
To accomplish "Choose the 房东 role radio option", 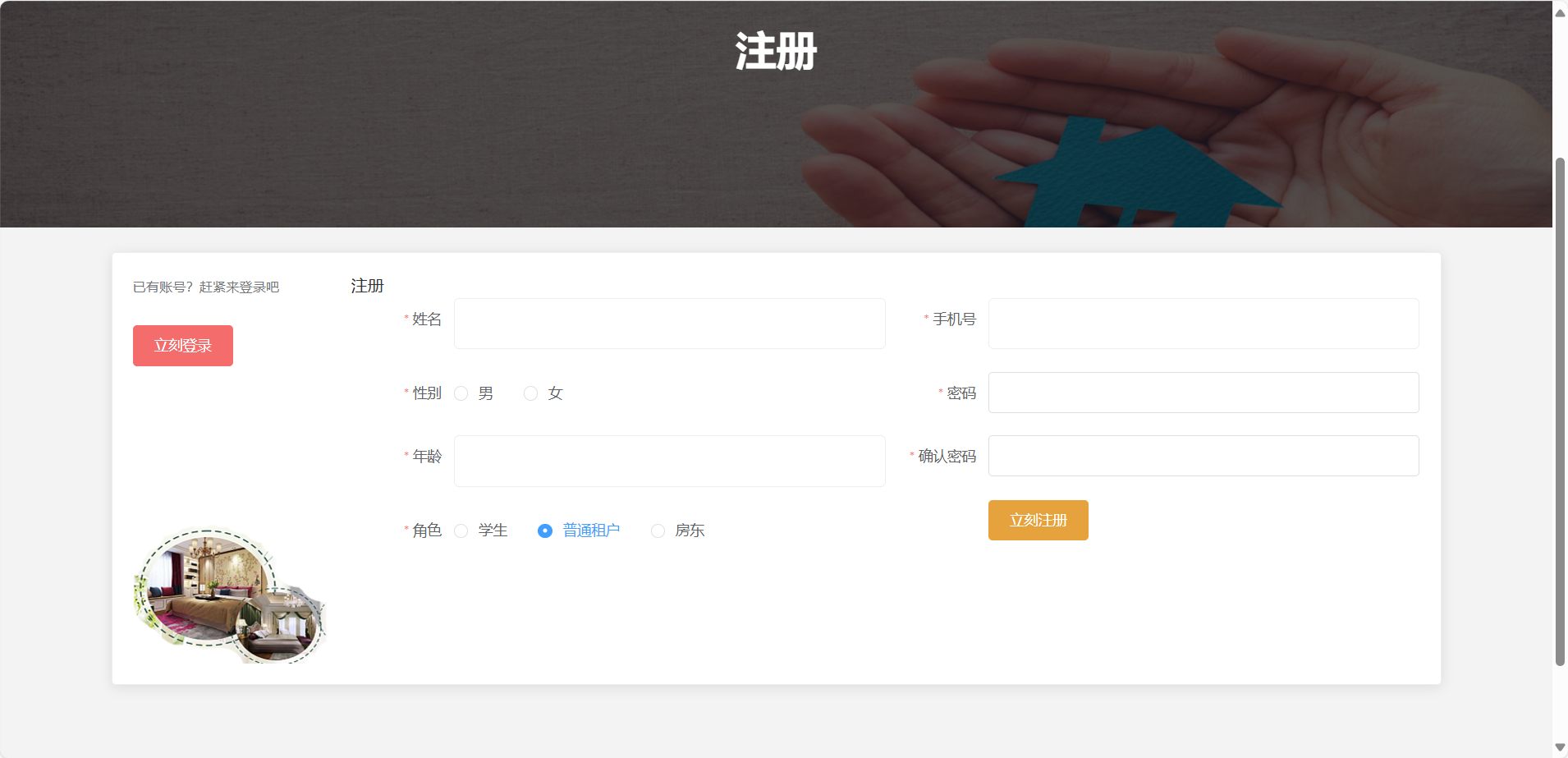I will [x=658, y=531].
